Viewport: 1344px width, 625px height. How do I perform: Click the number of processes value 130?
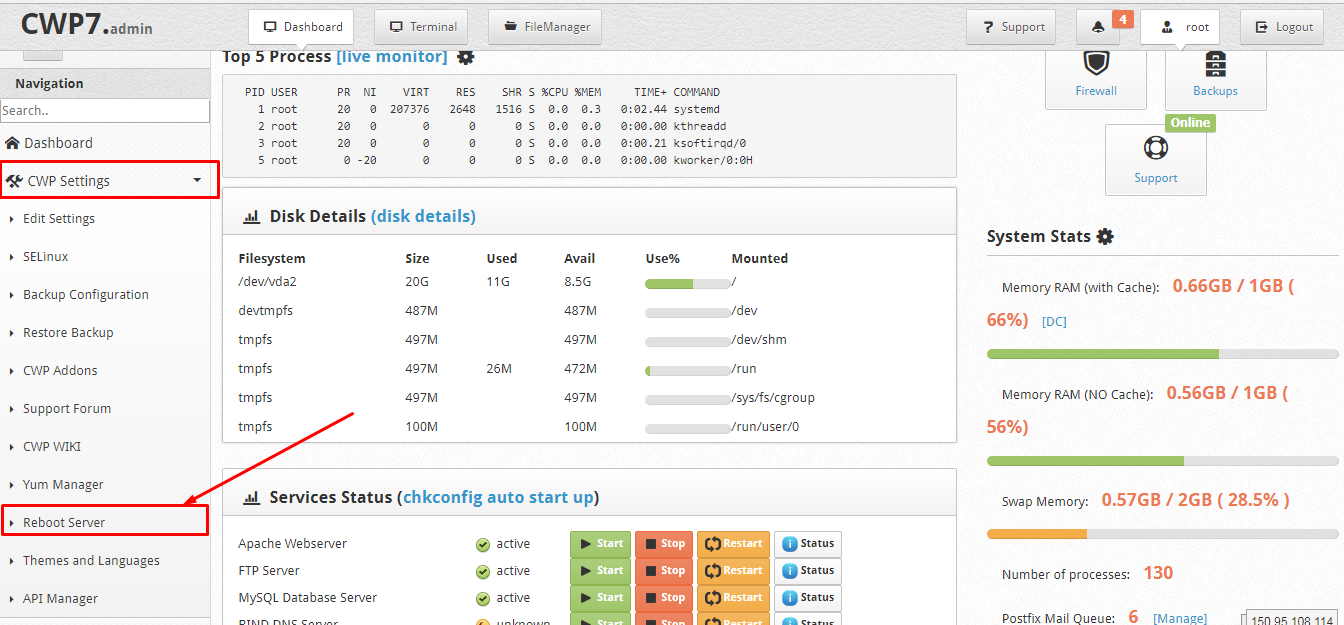1158,573
